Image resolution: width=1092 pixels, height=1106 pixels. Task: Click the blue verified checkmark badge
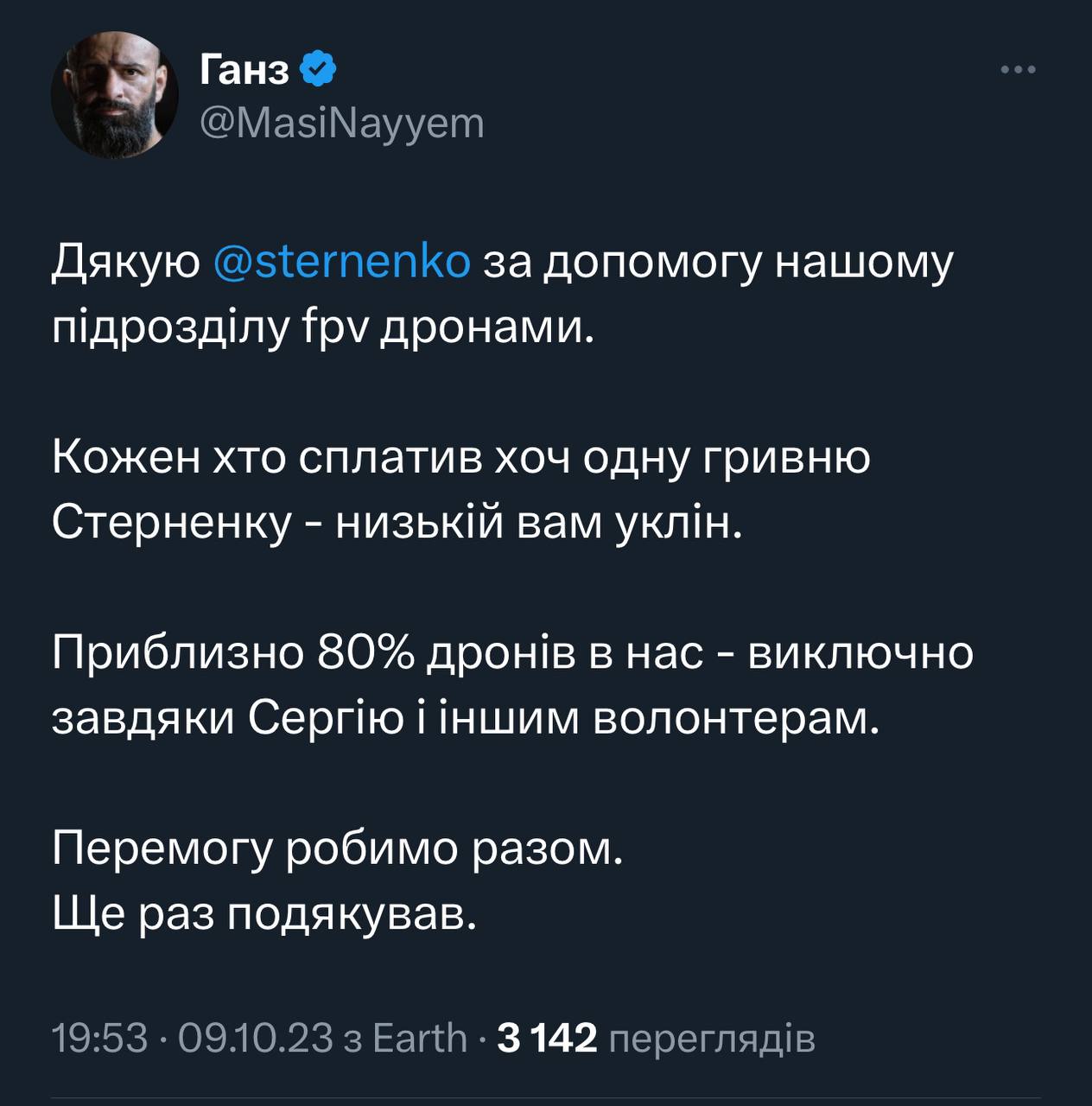point(318,70)
